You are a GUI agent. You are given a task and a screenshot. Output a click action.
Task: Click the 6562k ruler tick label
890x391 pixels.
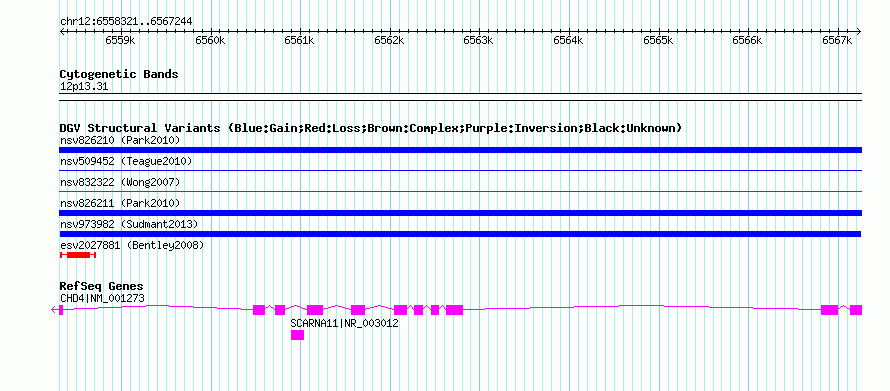(389, 40)
